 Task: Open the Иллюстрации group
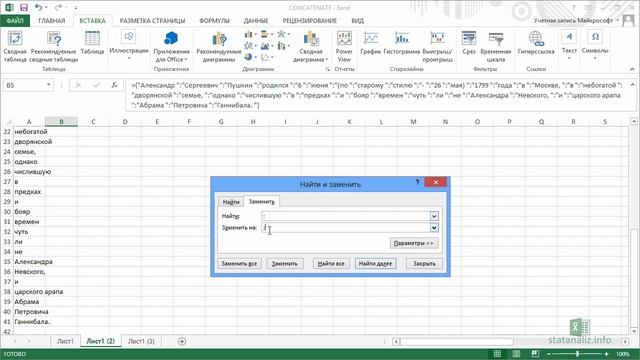click(129, 45)
